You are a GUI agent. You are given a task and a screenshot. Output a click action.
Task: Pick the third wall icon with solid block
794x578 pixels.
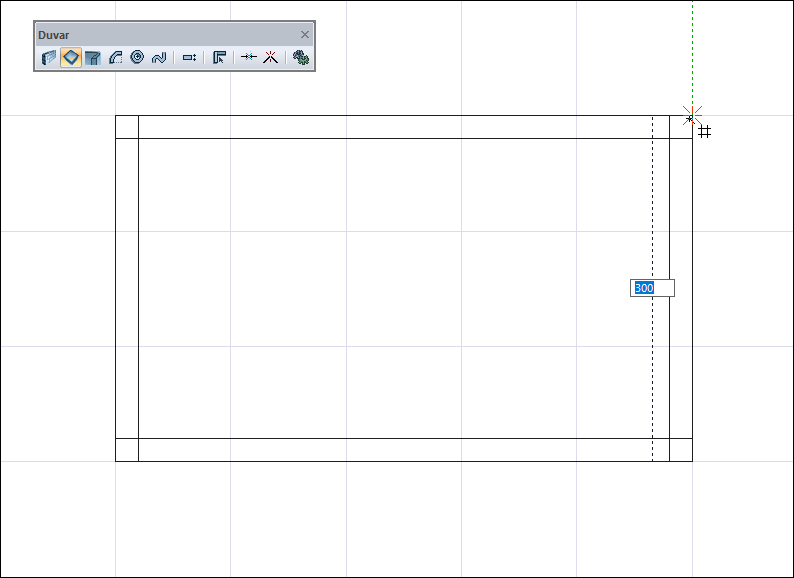(x=93, y=58)
